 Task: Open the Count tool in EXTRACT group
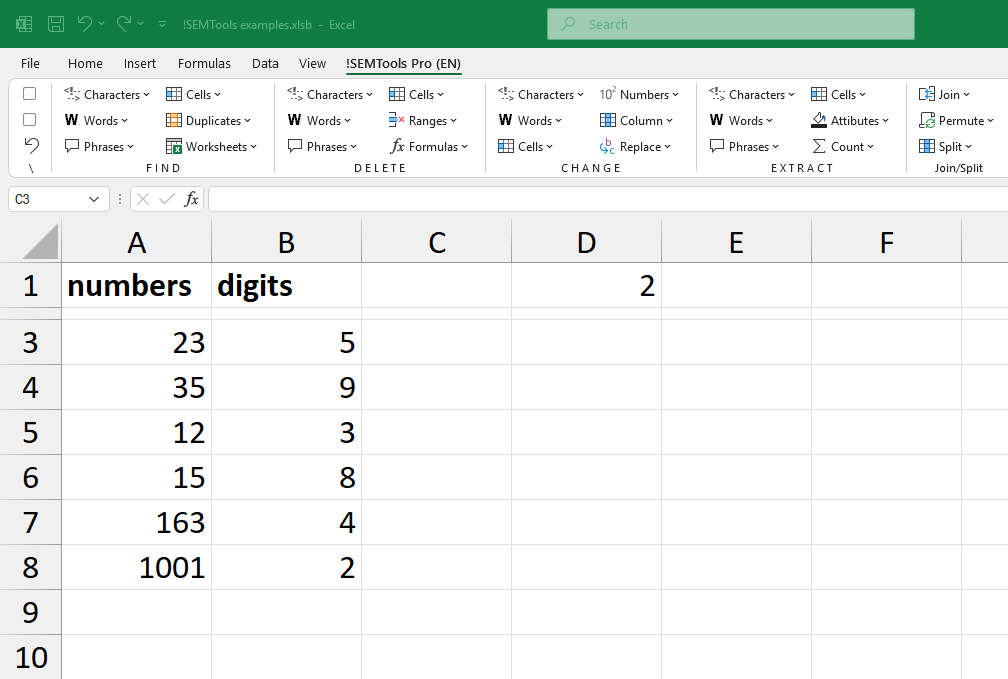(x=845, y=146)
